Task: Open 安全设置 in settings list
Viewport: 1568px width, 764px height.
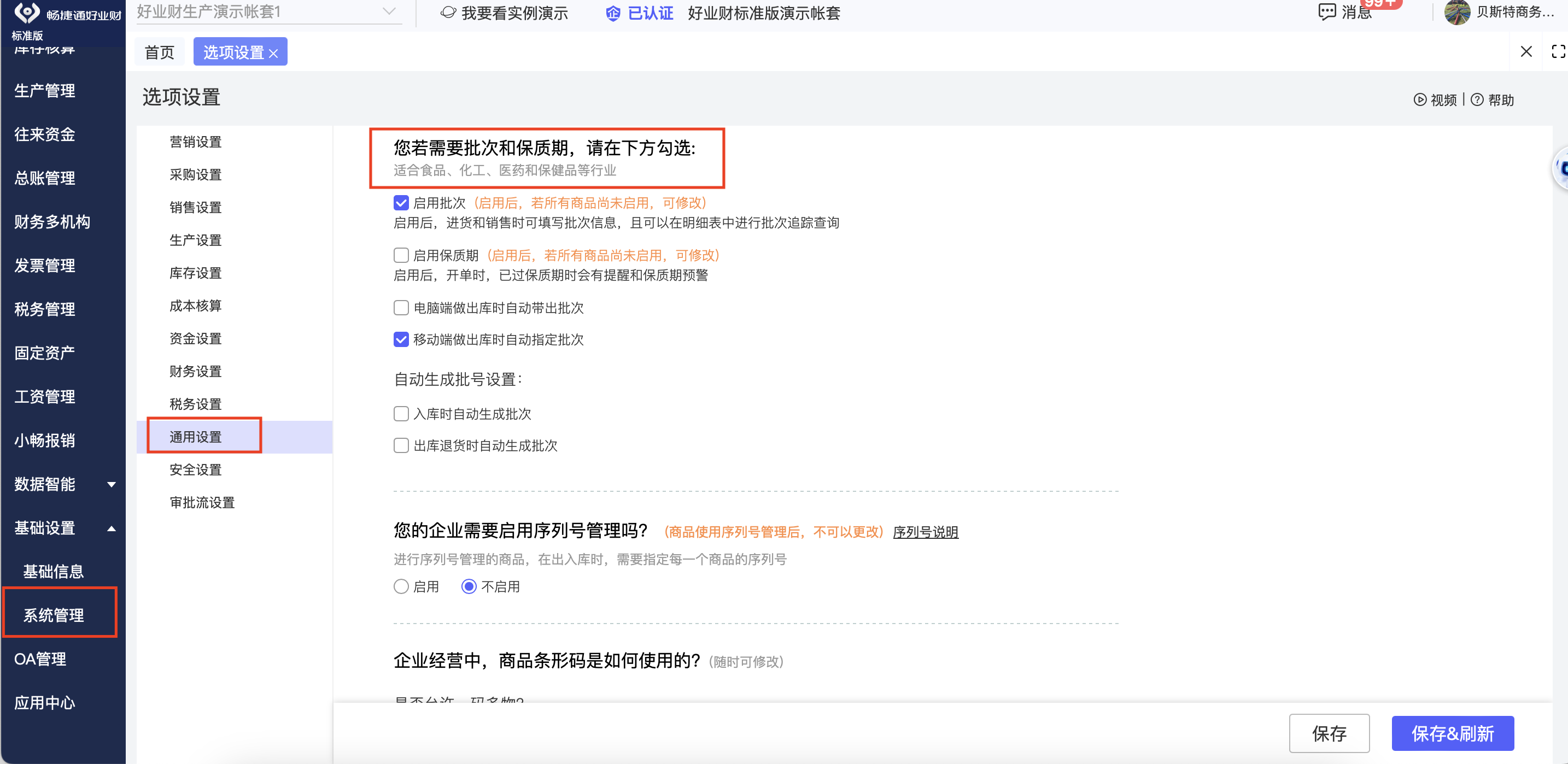Action: click(195, 469)
